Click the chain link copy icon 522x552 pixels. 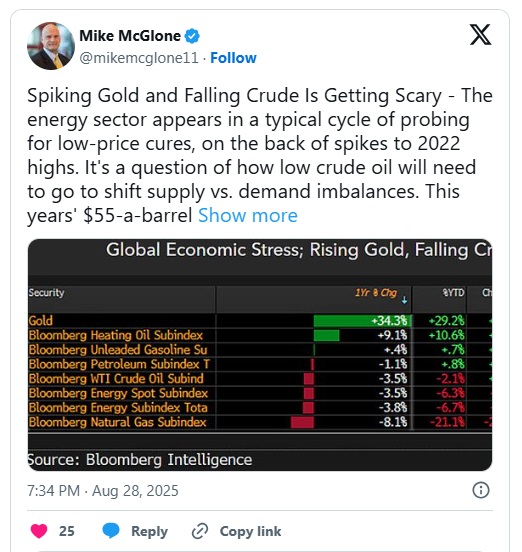point(200,531)
